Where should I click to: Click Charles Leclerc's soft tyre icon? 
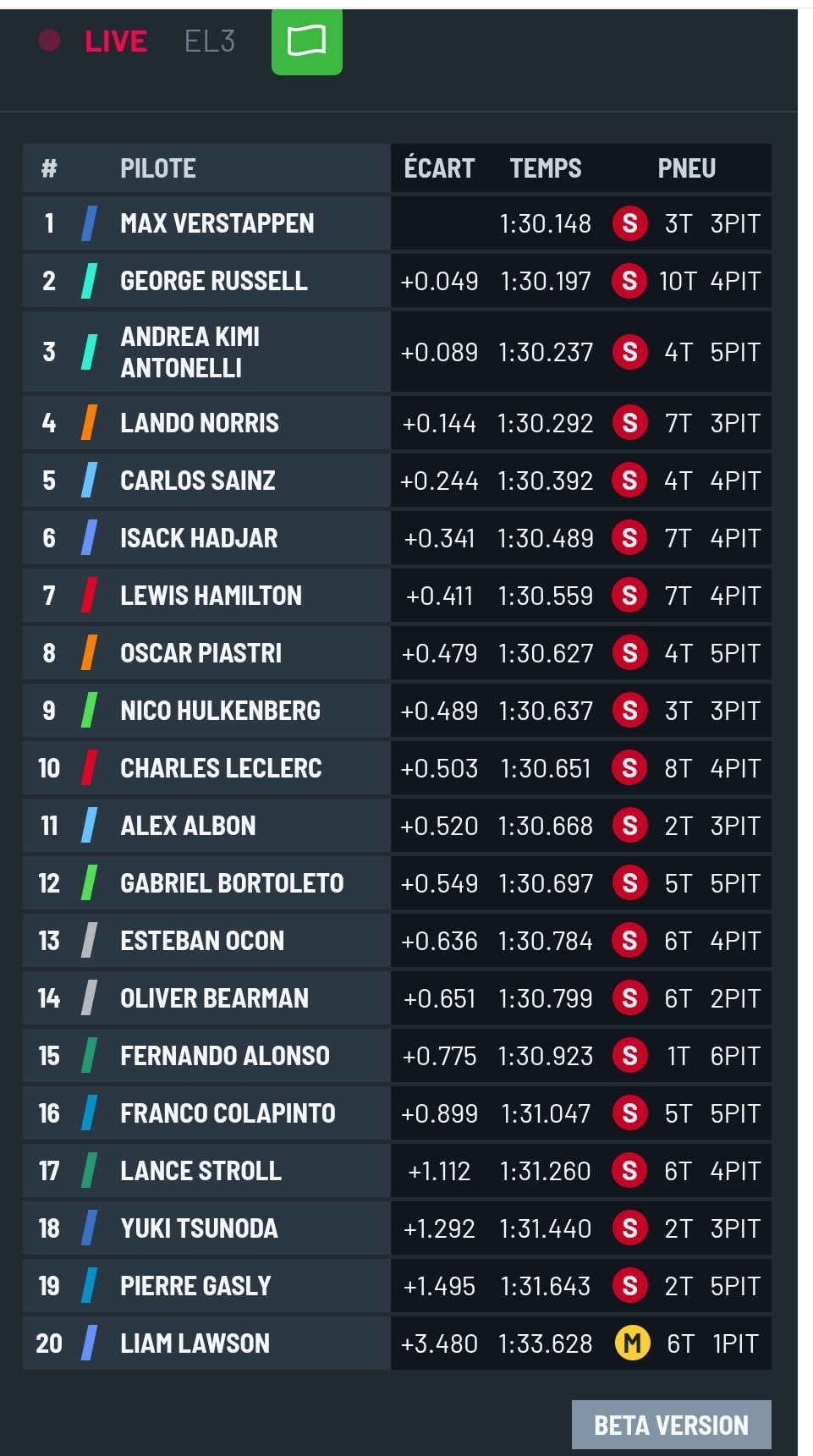coord(629,768)
